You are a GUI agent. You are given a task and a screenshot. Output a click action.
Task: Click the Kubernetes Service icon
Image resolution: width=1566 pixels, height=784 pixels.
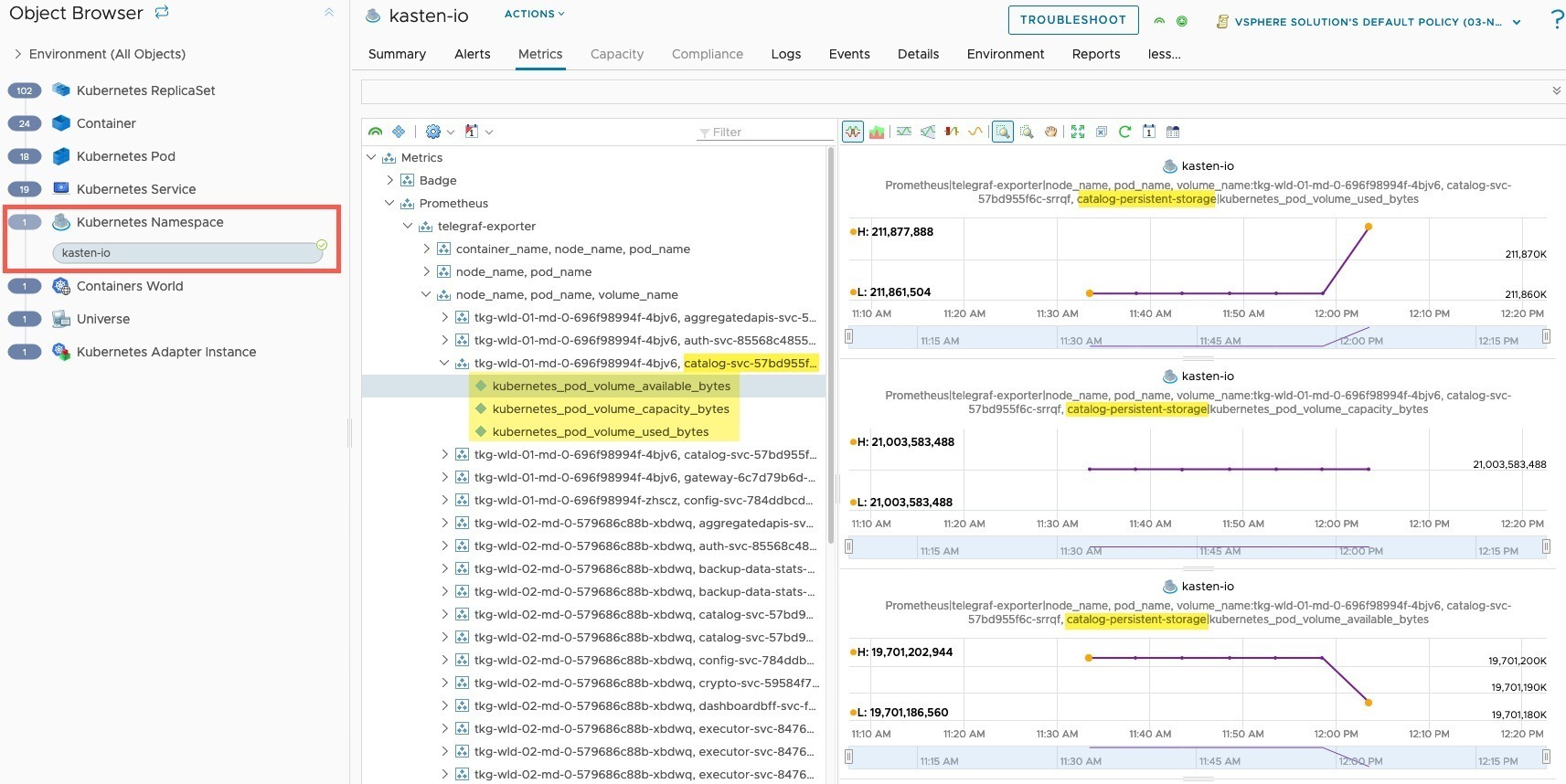(x=61, y=188)
